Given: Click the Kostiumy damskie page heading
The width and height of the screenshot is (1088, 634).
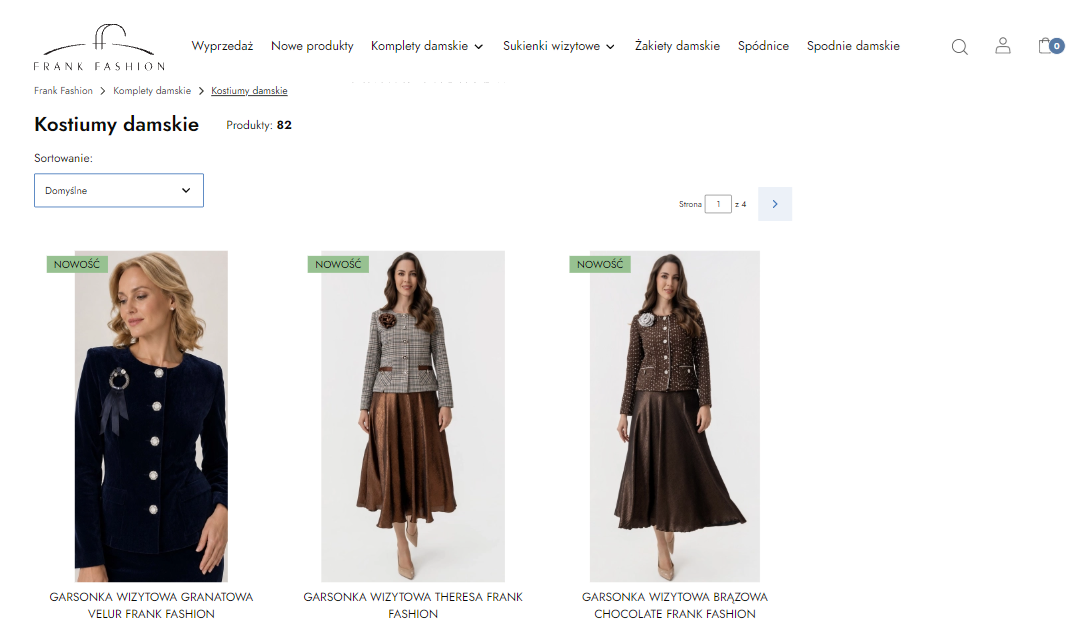Looking at the screenshot, I should pos(117,125).
